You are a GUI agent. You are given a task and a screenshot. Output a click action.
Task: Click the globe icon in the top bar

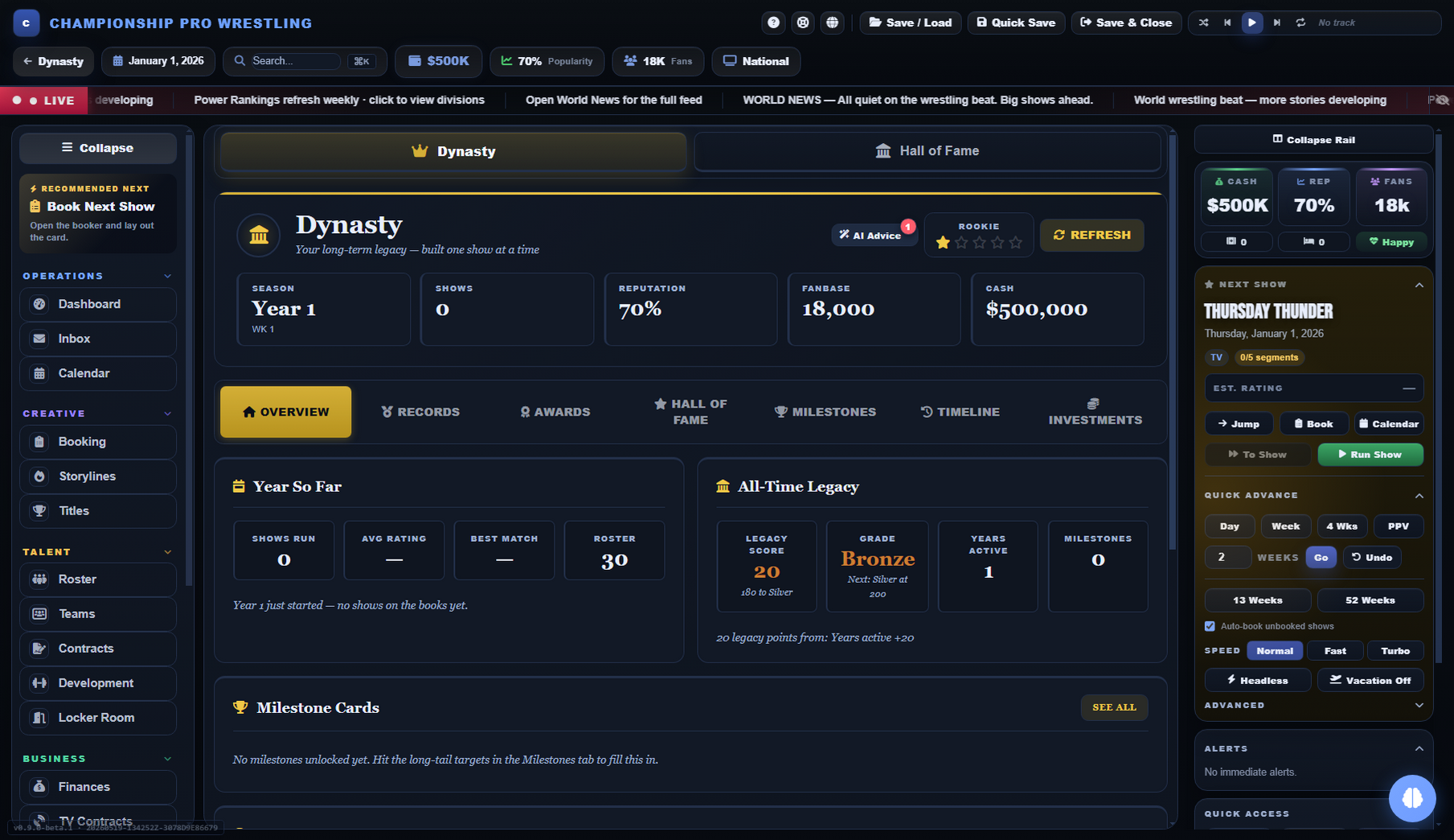point(832,23)
